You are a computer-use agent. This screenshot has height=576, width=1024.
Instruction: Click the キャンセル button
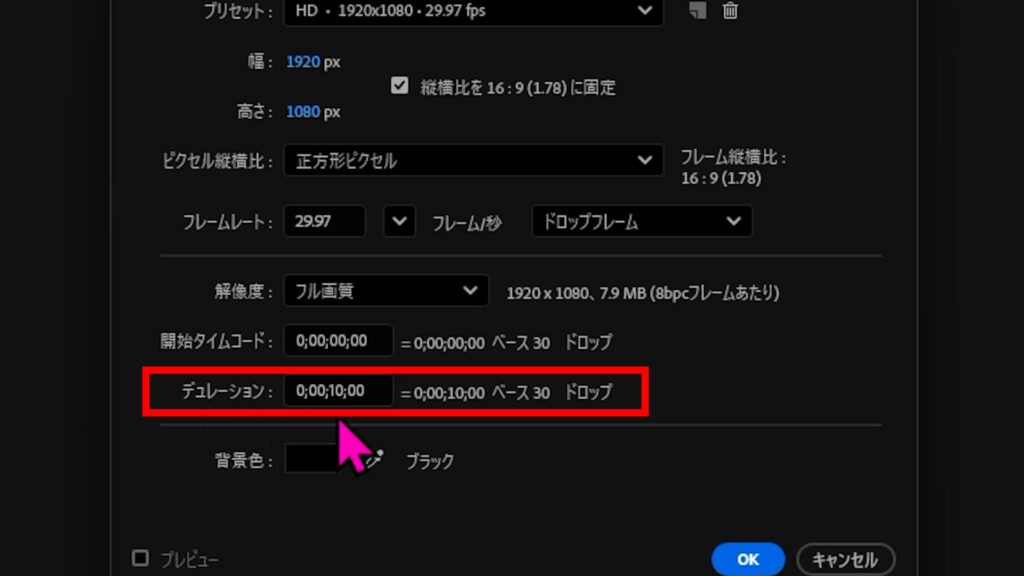pos(845,559)
